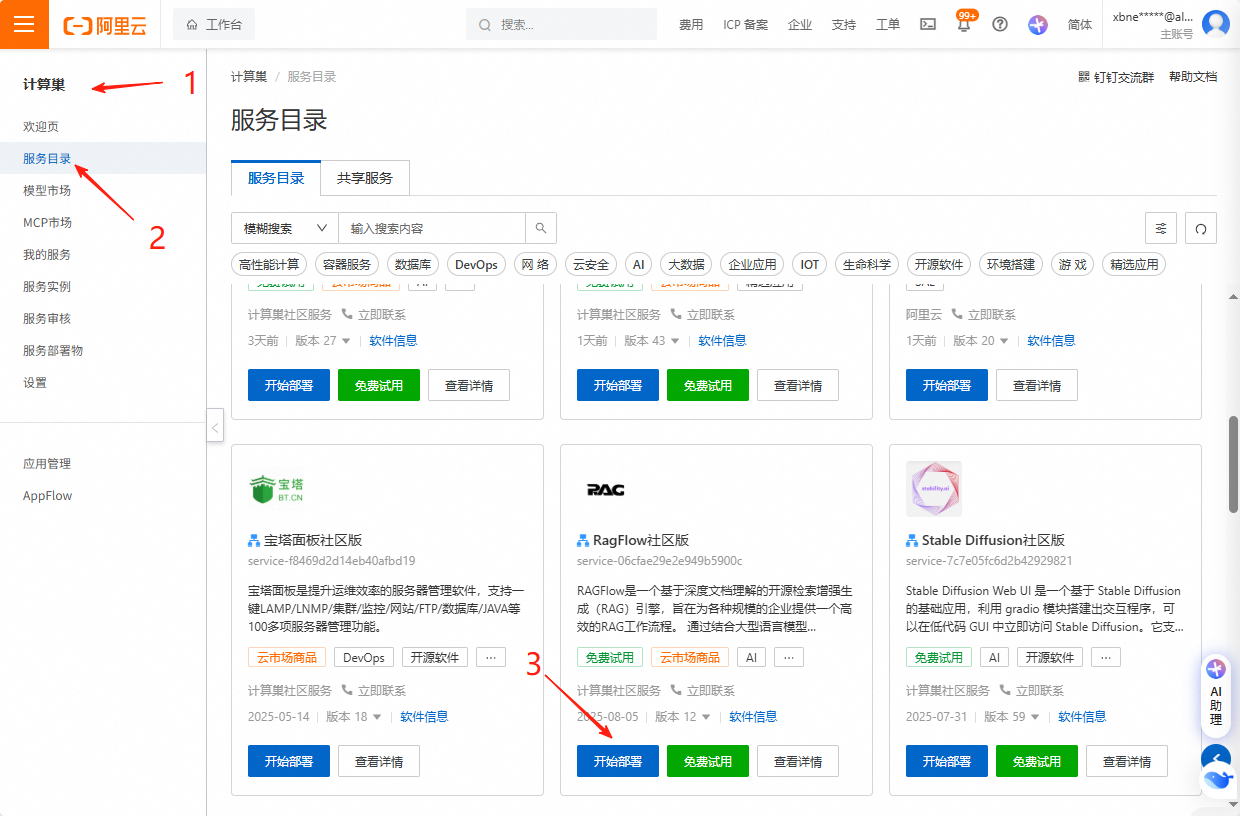
Task: Open the help question mark icon
Action: pos(1000,25)
